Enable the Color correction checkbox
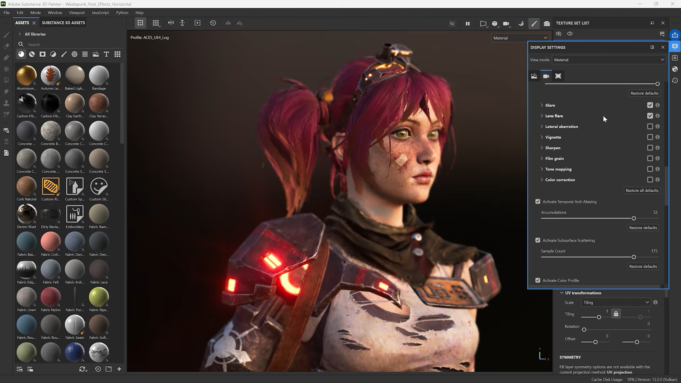This screenshot has width=681, height=383. [x=650, y=180]
